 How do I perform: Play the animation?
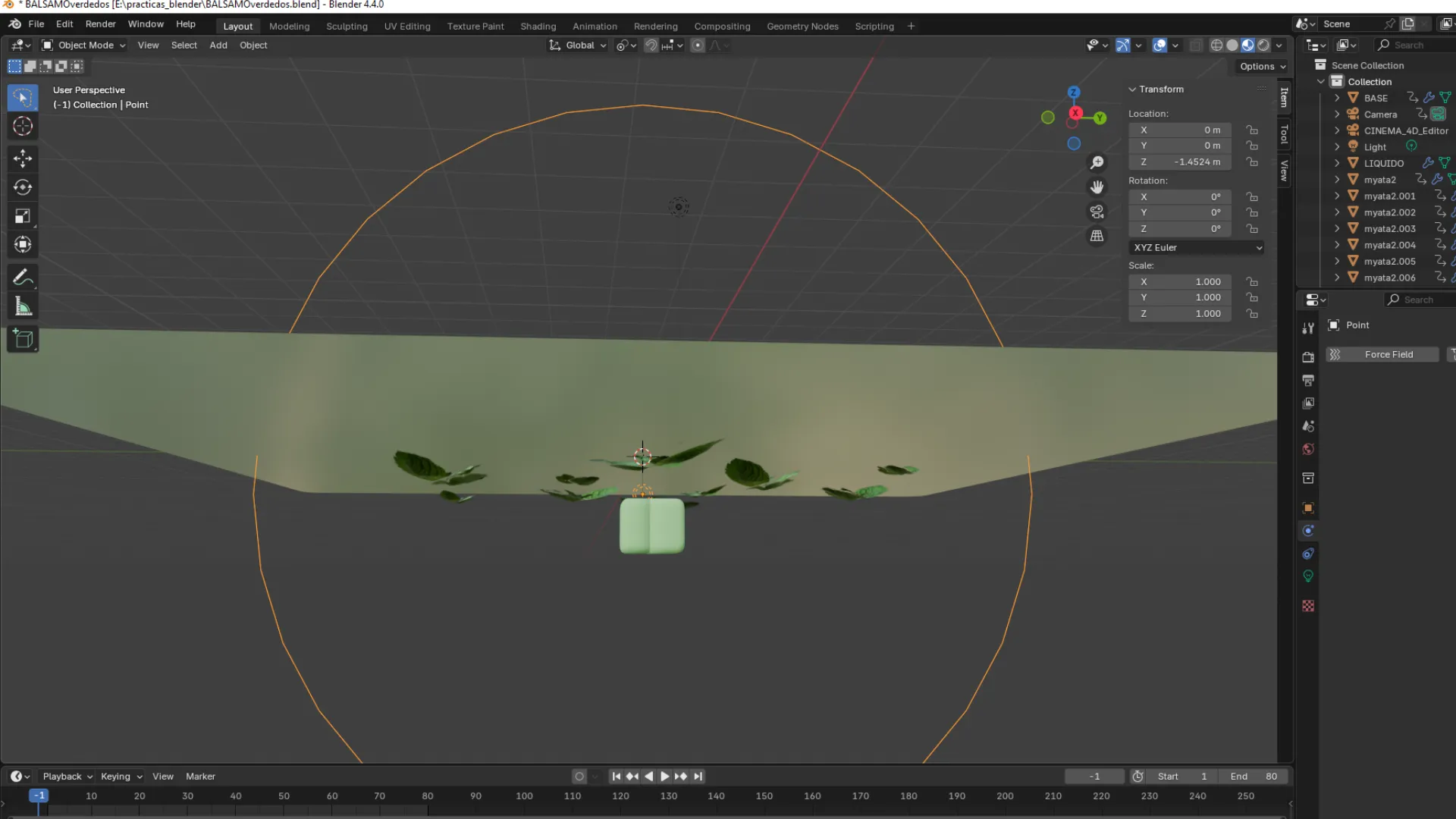(x=665, y=777)
